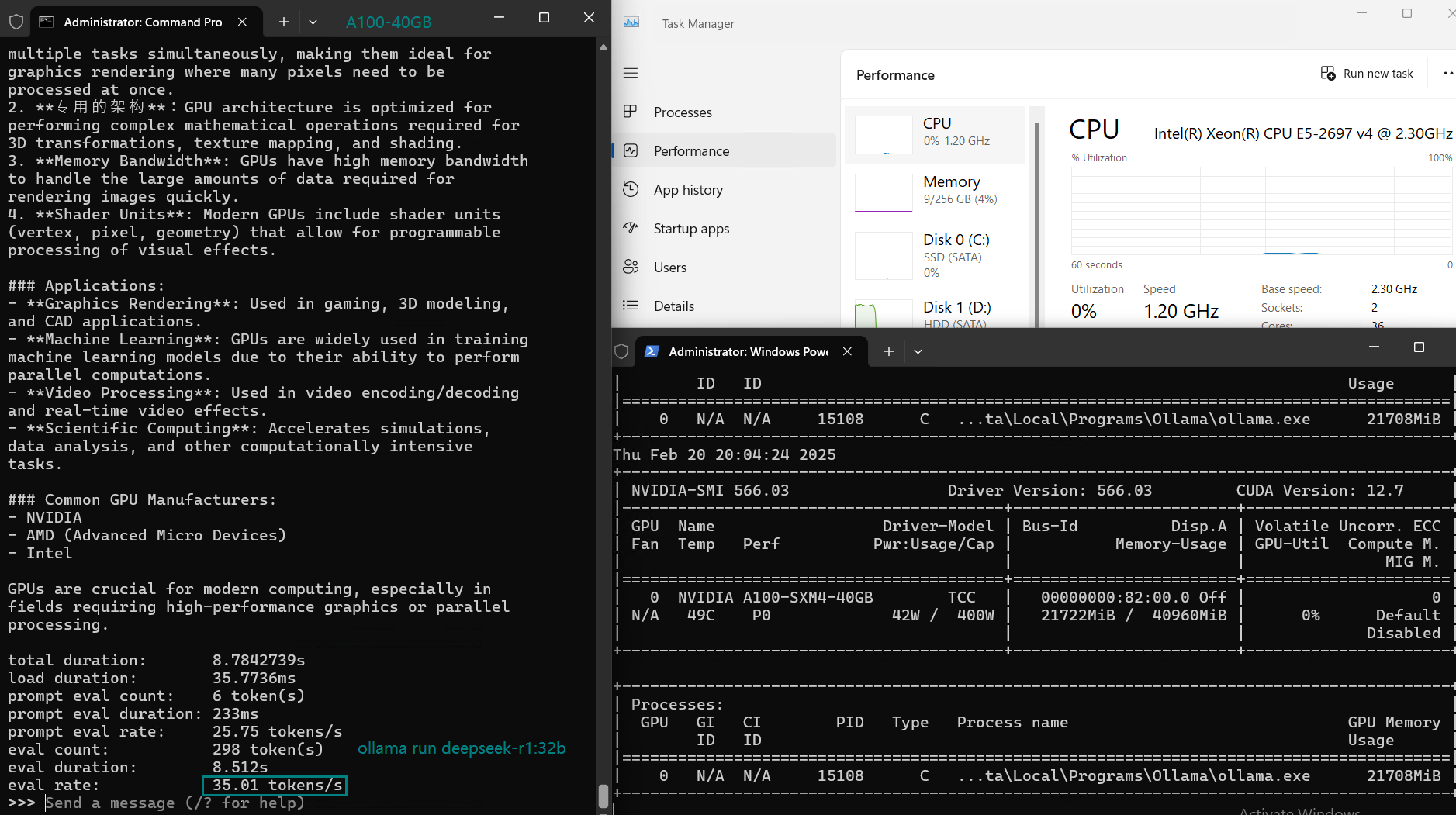
Task: Click 'Thu Feb 20 20:04:24 2025' timestamp
Action: 725,455
